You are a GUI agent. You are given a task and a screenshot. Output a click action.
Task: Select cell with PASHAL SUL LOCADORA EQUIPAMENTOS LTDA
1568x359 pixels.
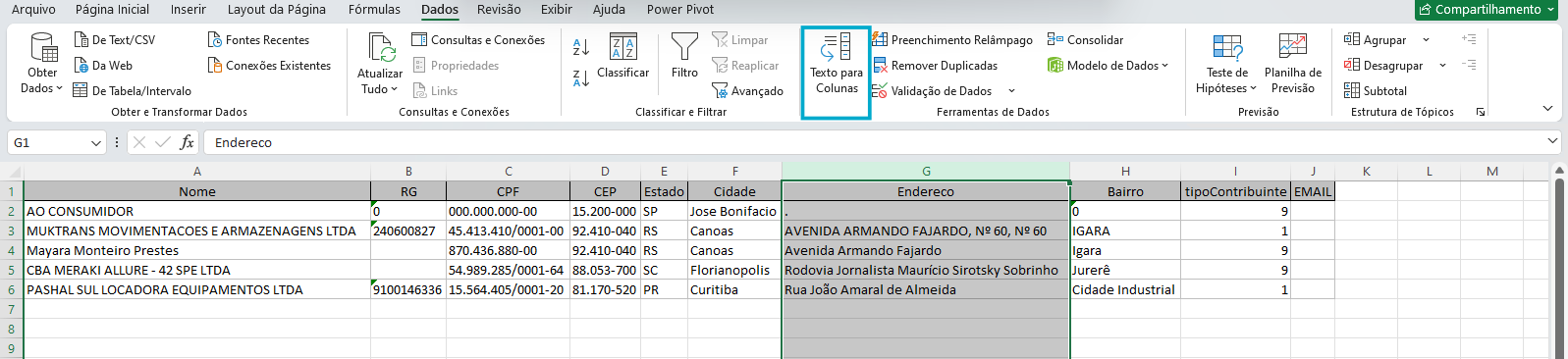[197, 289]
